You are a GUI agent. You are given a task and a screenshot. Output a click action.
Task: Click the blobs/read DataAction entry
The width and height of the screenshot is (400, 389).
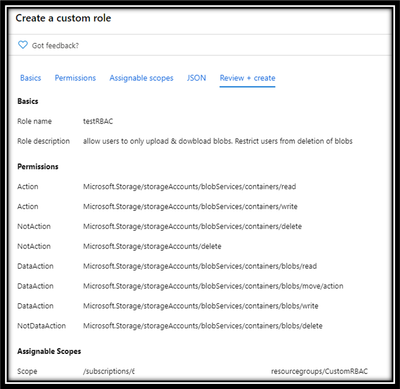point(200,266)
